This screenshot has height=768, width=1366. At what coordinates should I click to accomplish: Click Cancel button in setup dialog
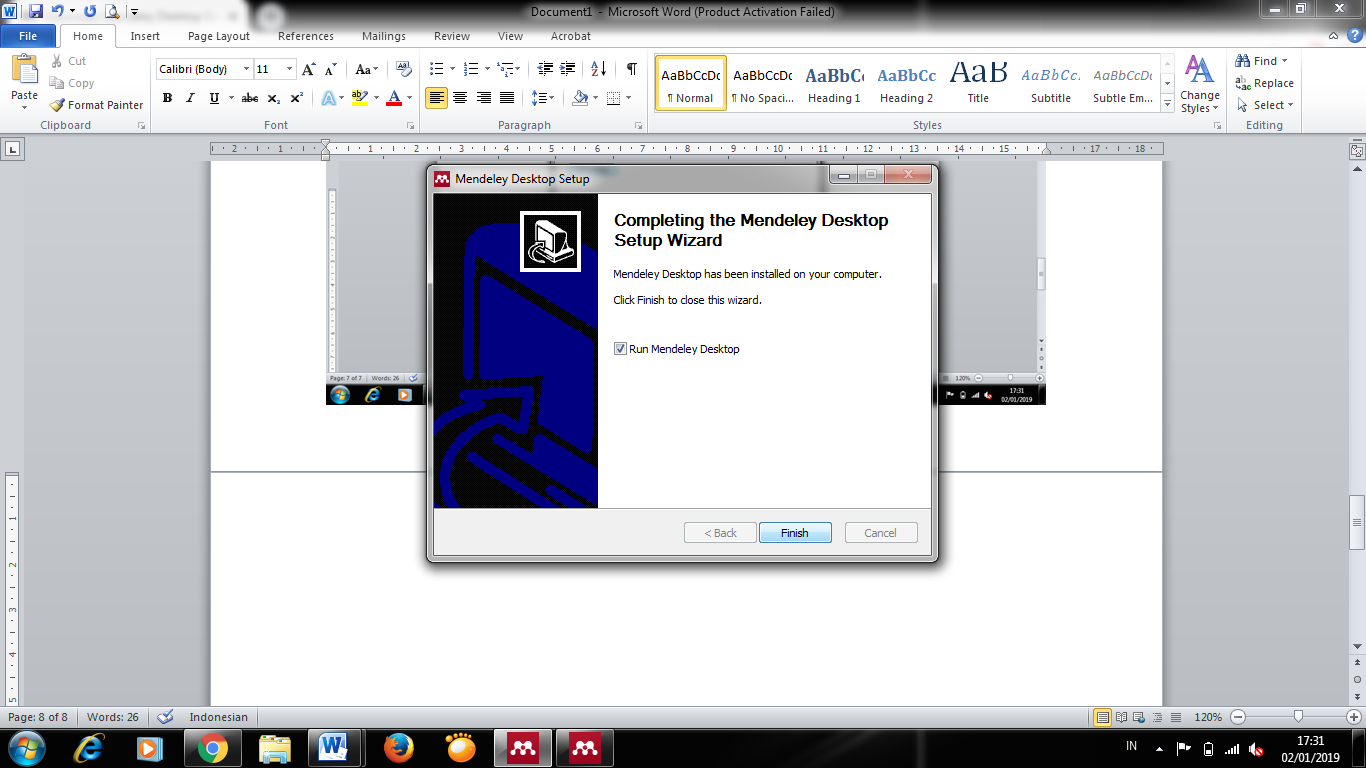[880, 533]
